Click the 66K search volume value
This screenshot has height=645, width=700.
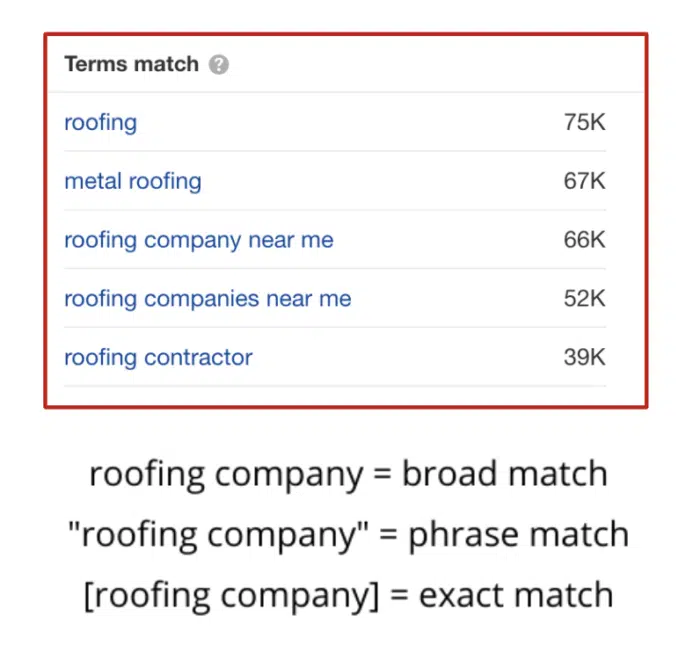[x=584, y=240]
